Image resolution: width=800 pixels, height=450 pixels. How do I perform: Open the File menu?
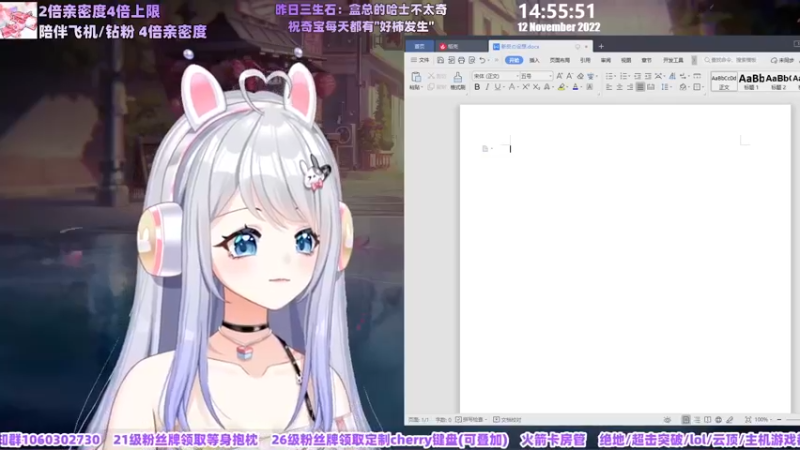point(420,60)
